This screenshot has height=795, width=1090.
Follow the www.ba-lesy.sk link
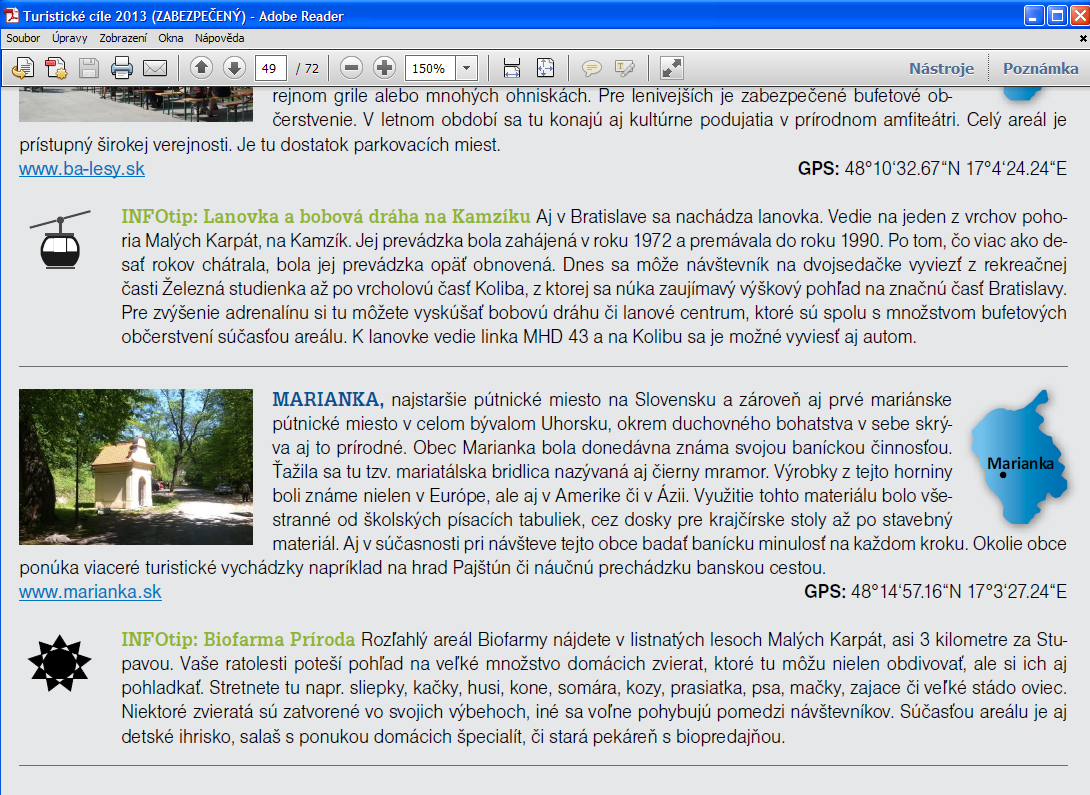82,169
